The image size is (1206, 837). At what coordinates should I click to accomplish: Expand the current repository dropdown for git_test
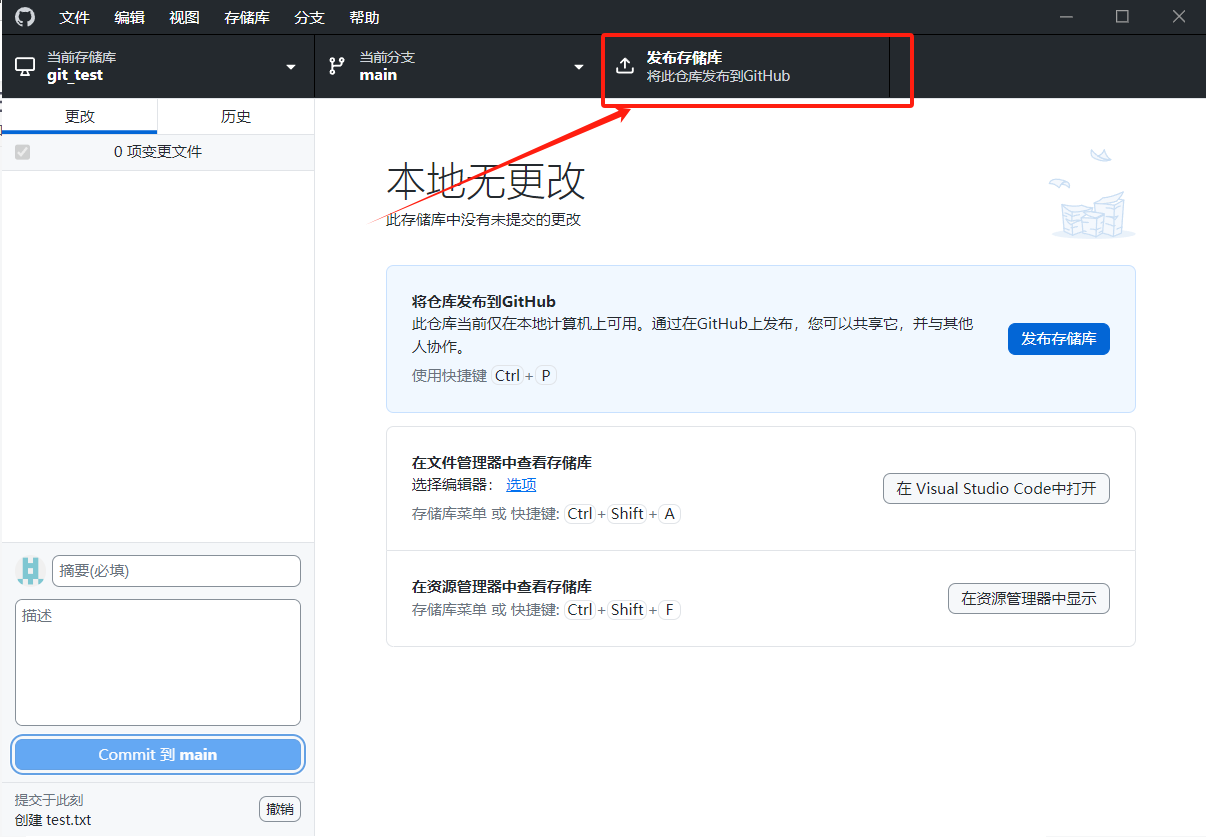291,66
